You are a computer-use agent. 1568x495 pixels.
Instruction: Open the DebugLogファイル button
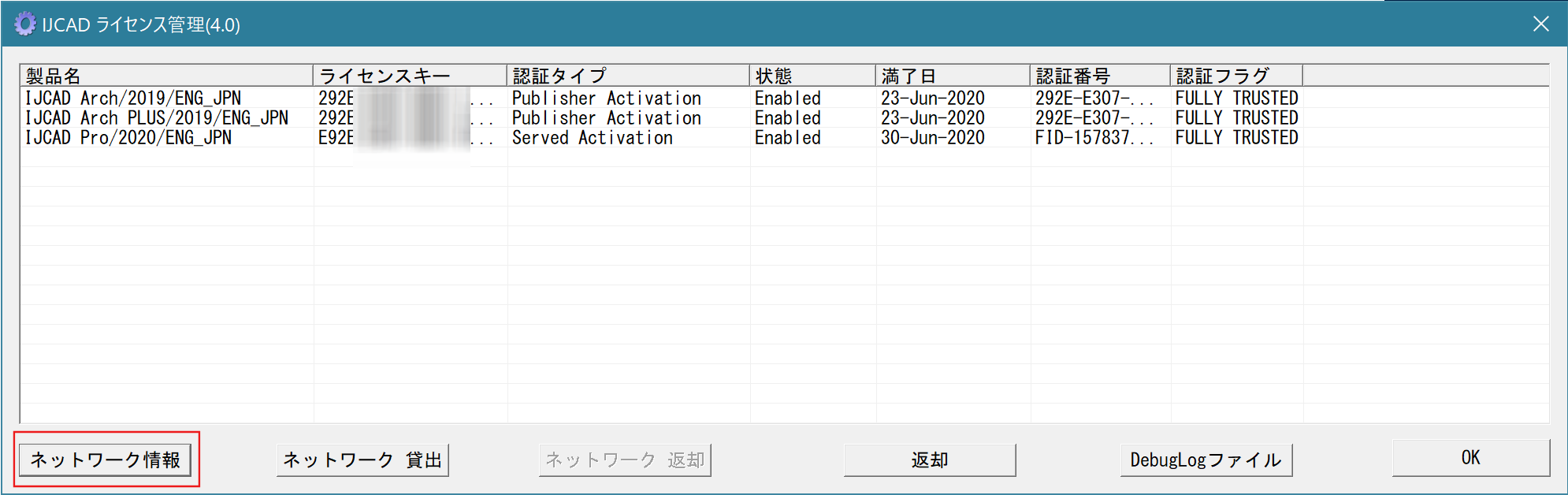point(1206,460)
